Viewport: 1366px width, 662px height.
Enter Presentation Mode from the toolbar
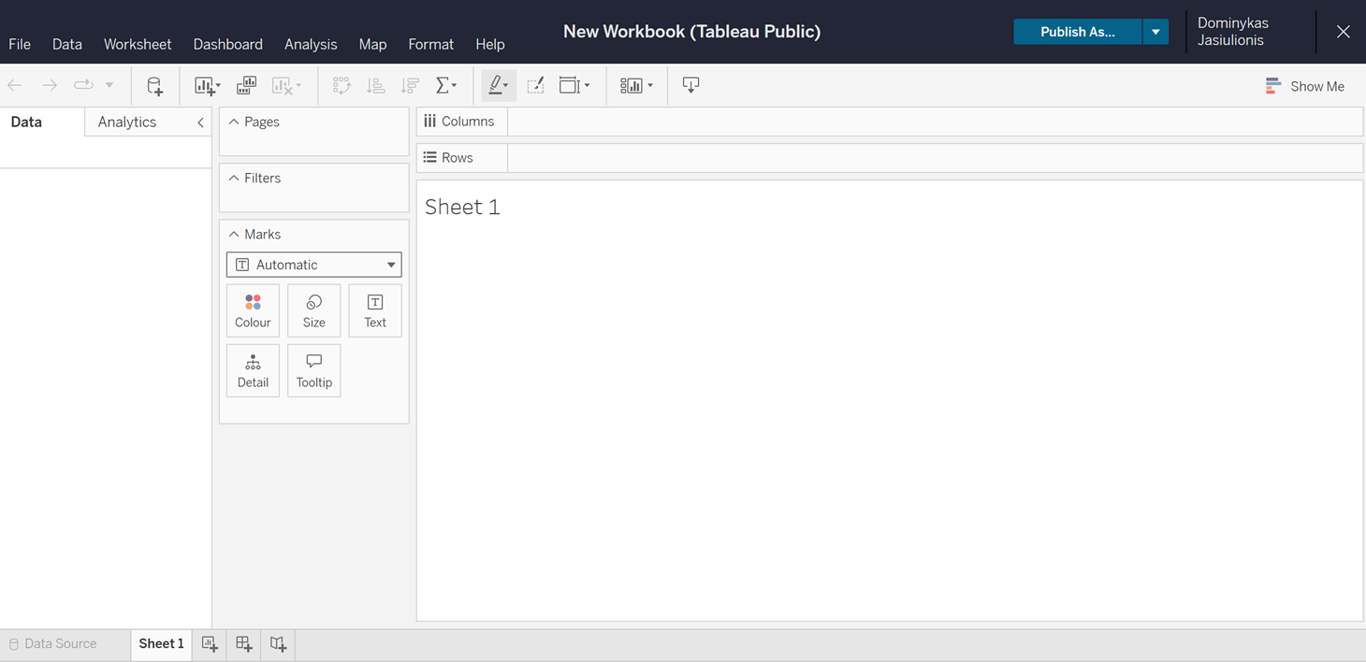(690, 85)
